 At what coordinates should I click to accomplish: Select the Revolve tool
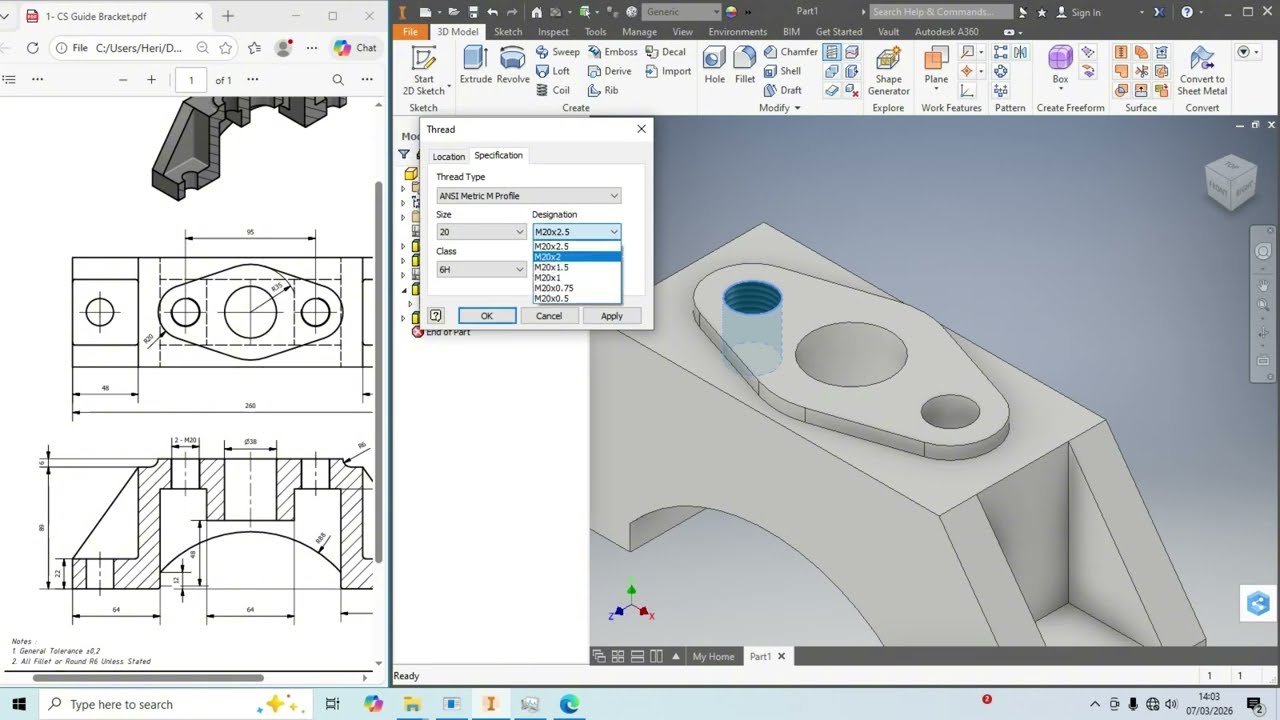(513, 66)
